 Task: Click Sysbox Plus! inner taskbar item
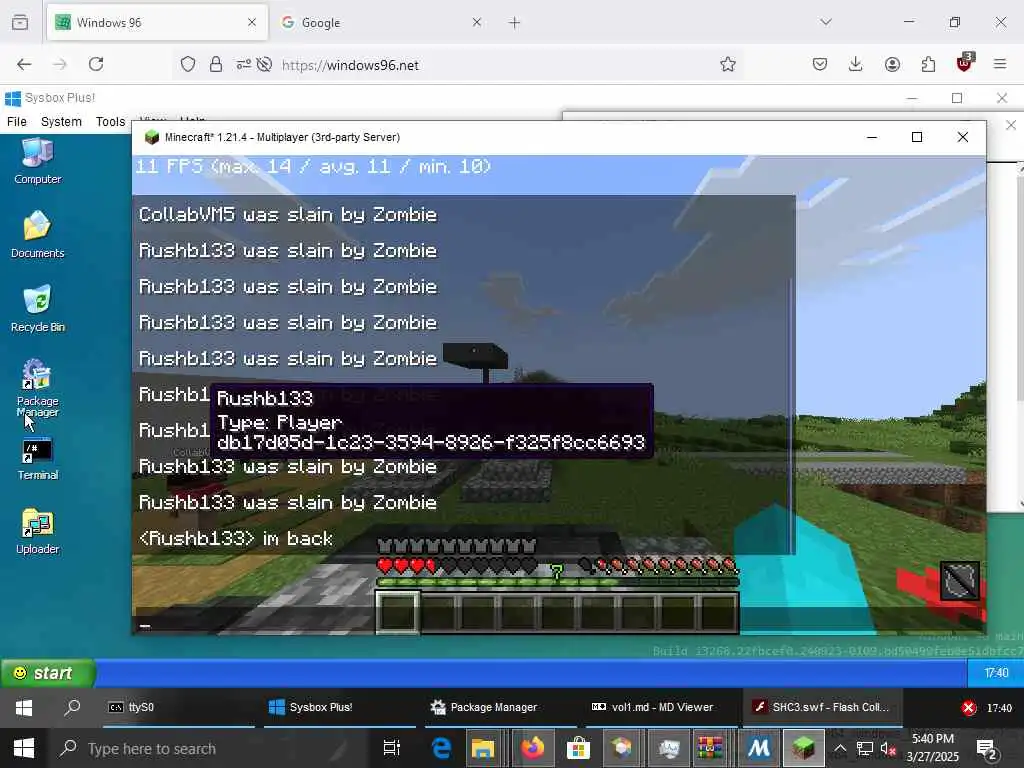point(340,707)
